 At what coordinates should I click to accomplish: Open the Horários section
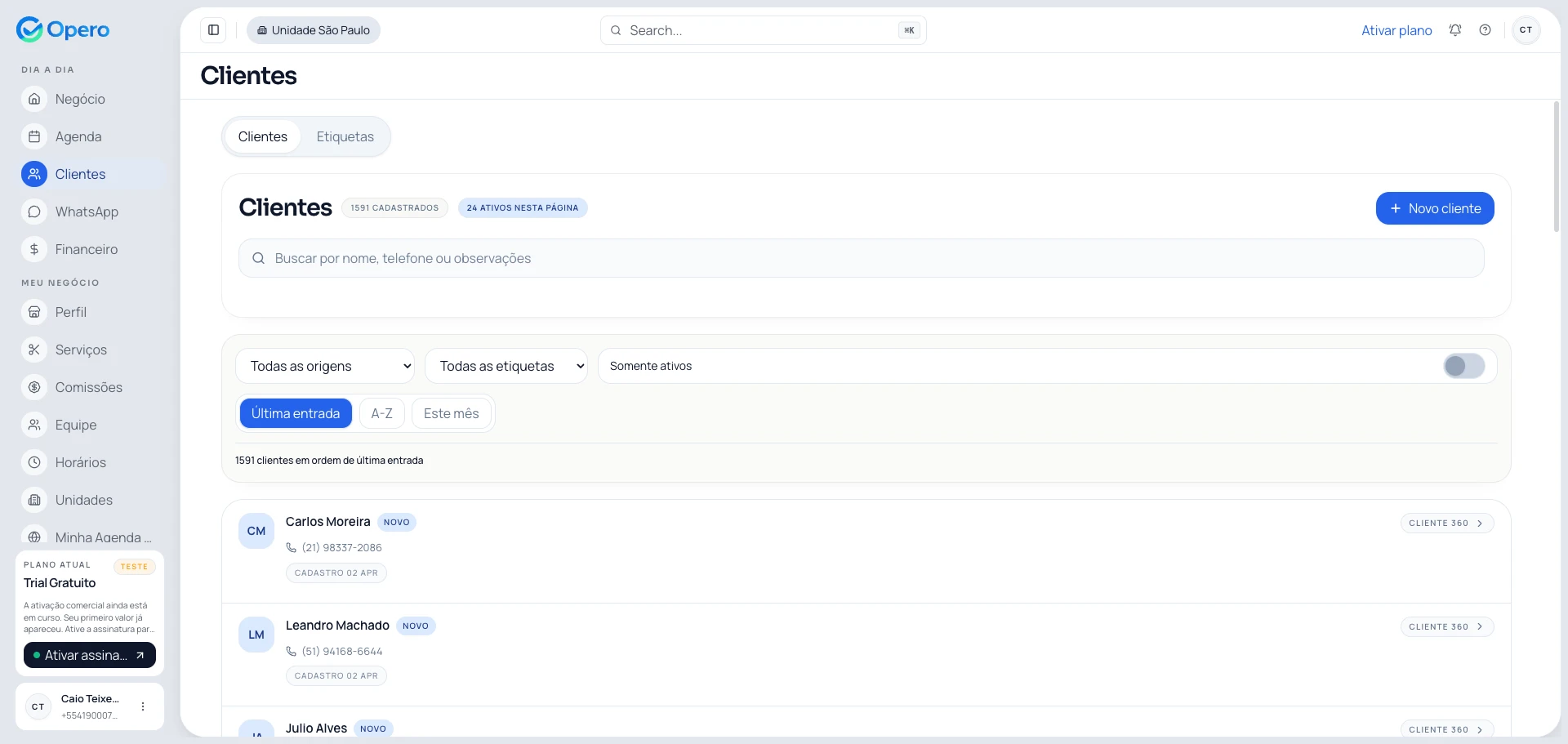80,462
